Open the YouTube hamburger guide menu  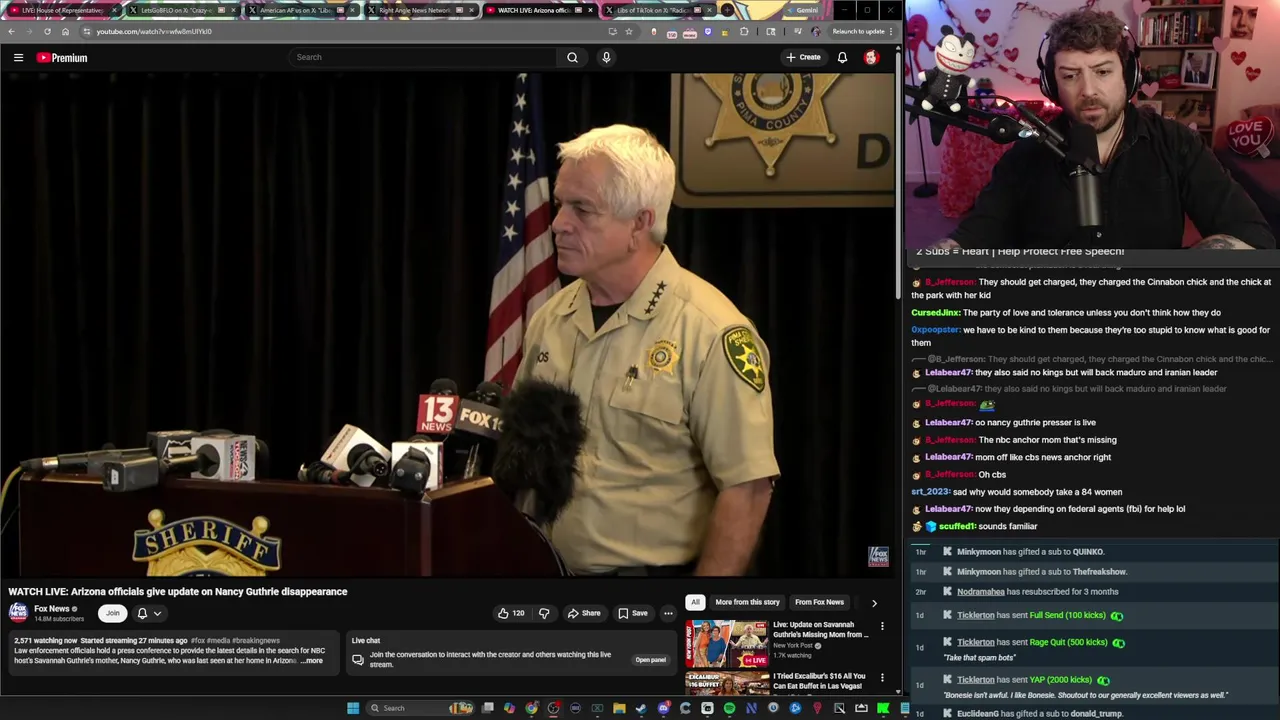coord(18,58)
